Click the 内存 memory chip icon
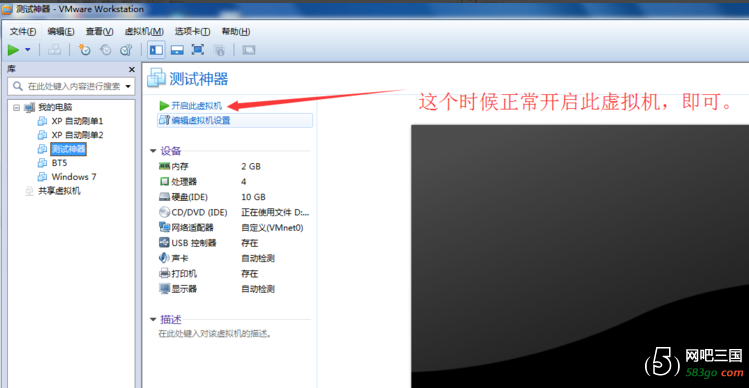Viewport: 749px width, 388px height. tap(164, 166)
